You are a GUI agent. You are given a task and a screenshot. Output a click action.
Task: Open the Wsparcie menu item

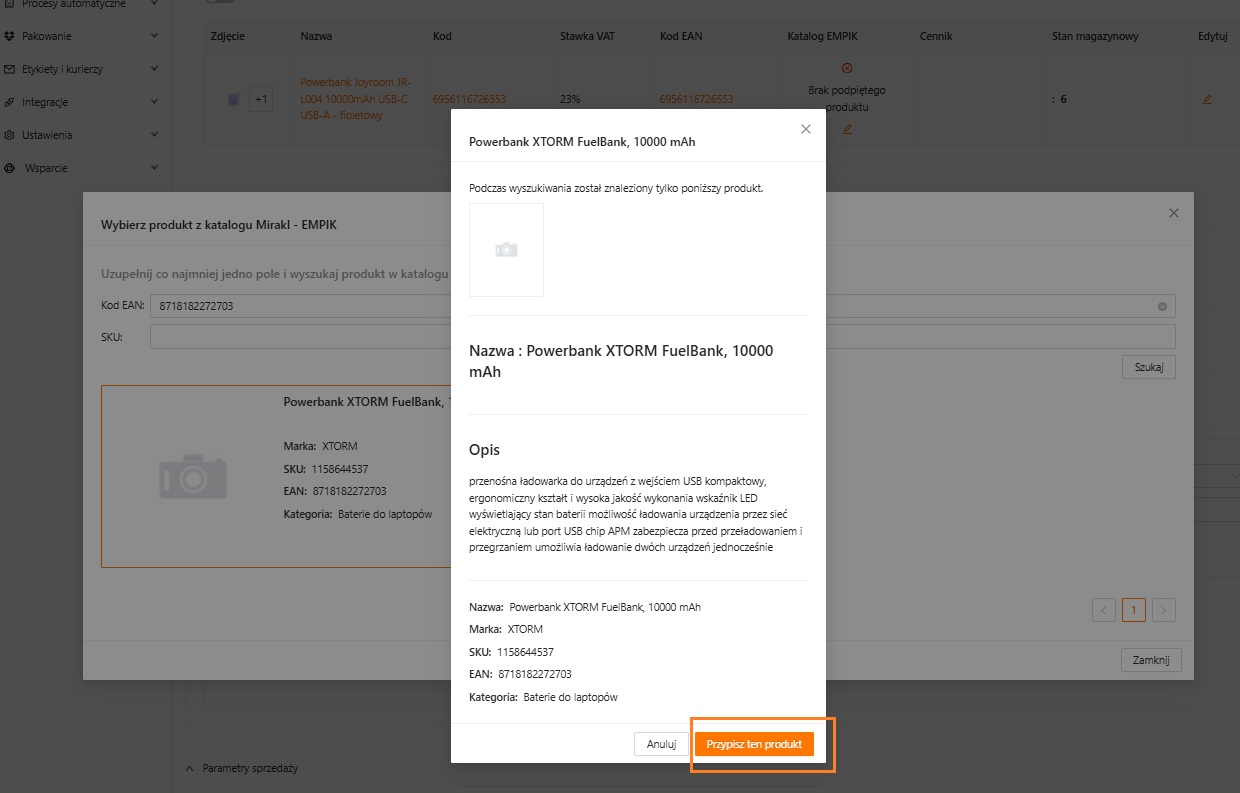click(x=47, y=168)
